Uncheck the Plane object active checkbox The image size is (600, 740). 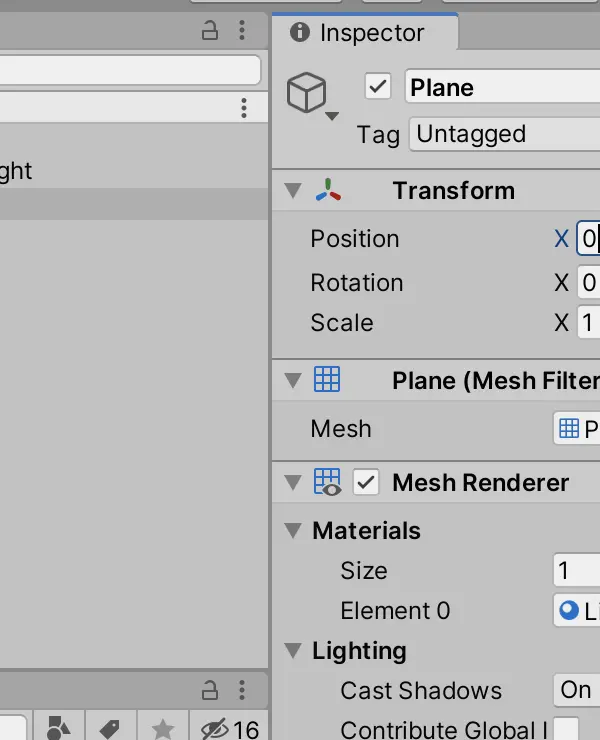tap(378, 86)
